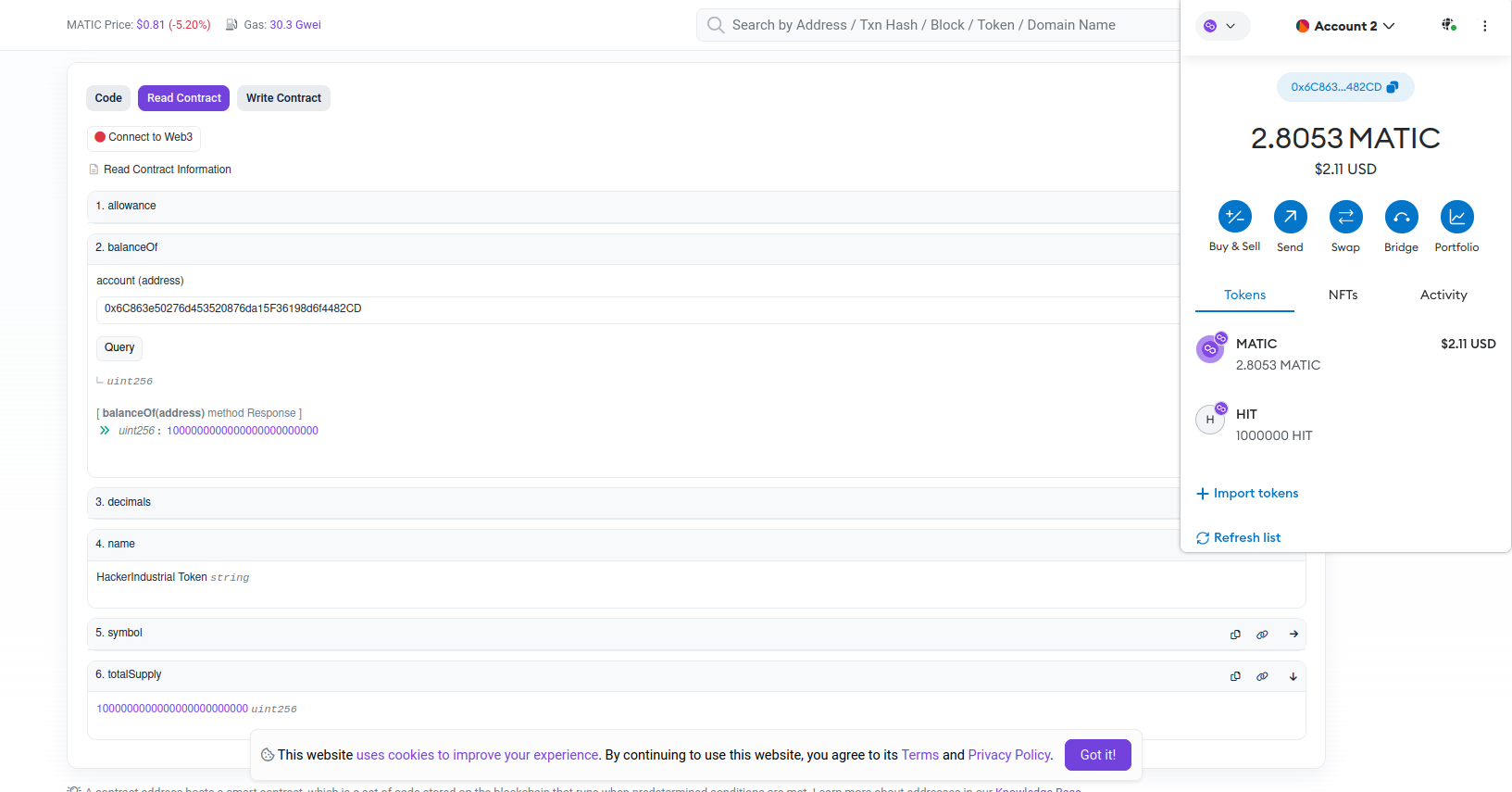This screenshot has height=792, width=1512.
Task: Open the Portfolio chart icon
Action: pyautogui.click(x=1456, y=217)
